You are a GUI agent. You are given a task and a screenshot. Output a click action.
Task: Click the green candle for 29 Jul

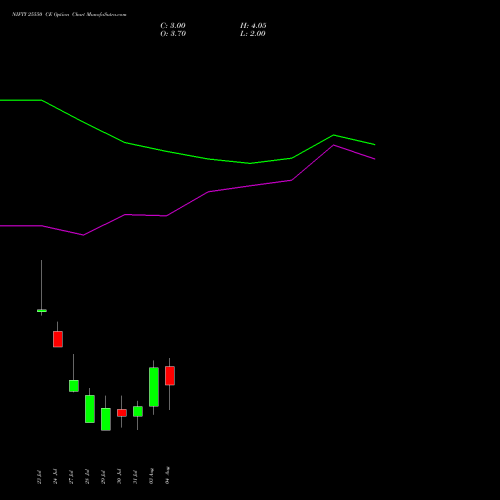106,419
